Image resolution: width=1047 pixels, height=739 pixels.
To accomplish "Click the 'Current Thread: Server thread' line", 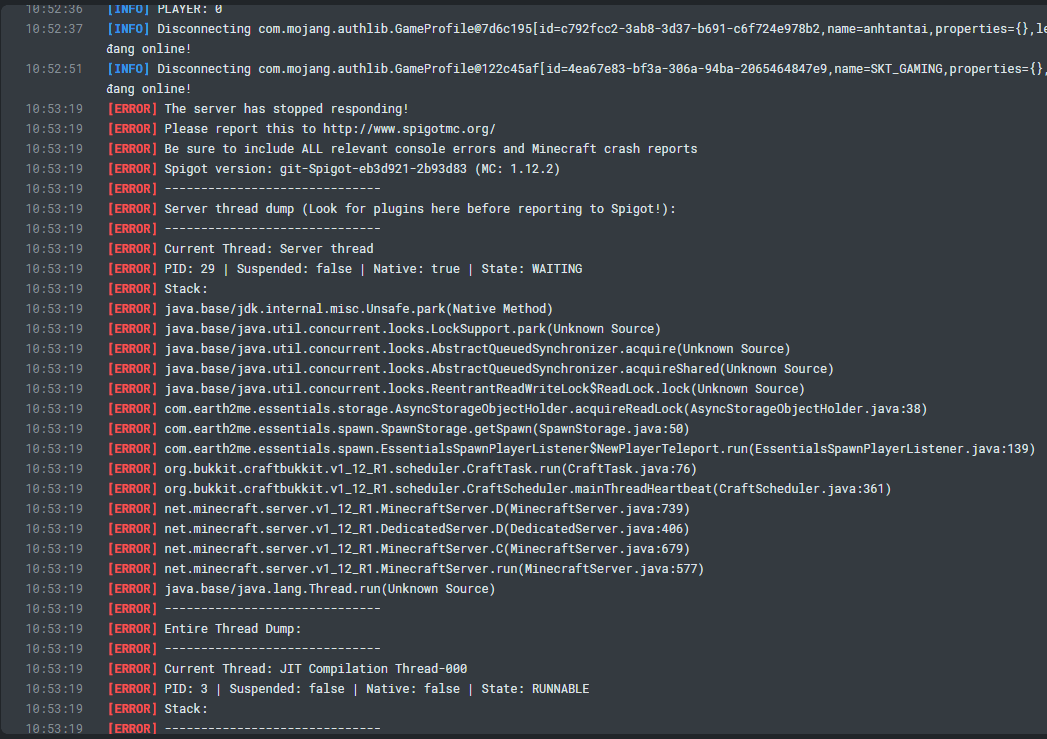I will tap(268, 249).
